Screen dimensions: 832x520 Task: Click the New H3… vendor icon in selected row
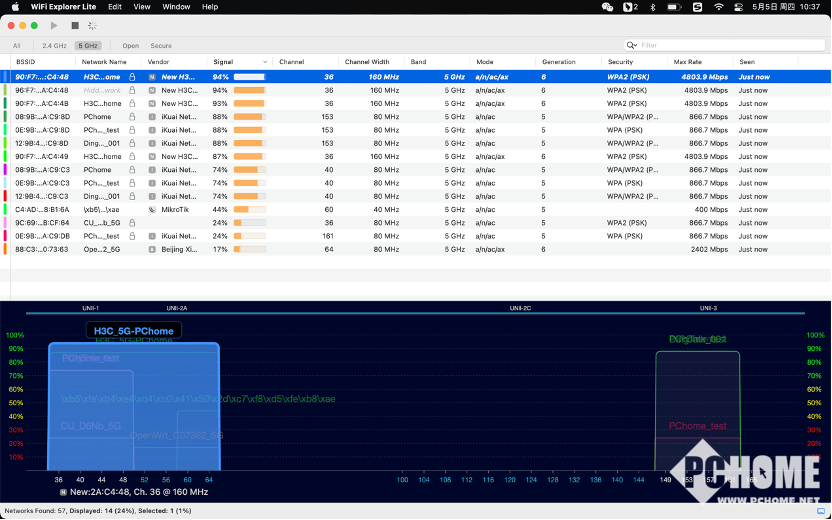[152, 77]
